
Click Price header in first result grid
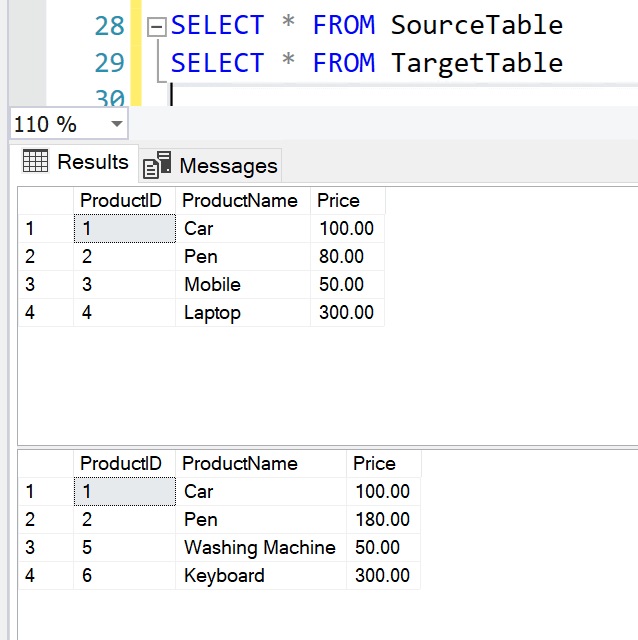(338, 201)
